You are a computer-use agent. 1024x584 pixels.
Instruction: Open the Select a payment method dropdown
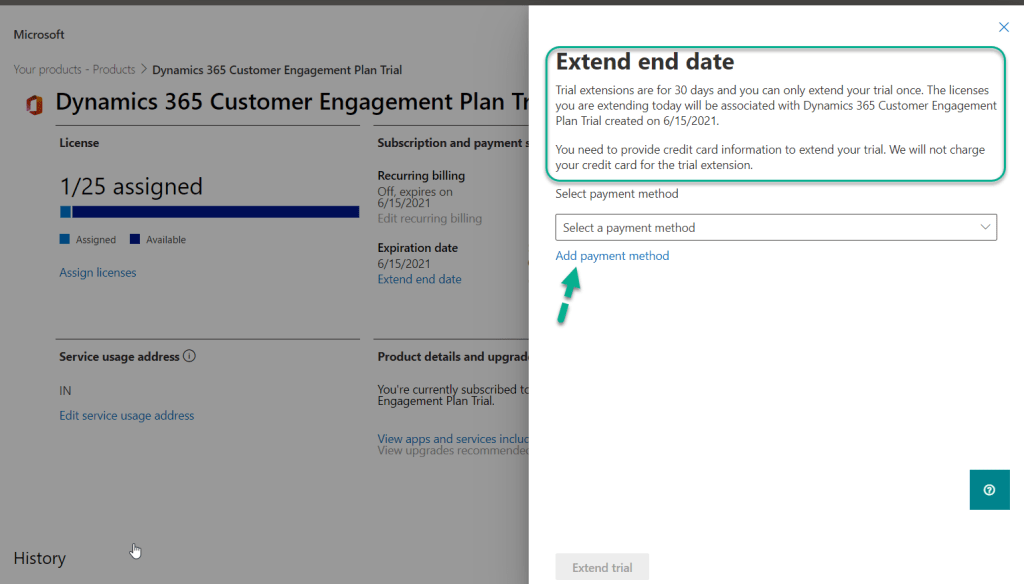(776, 227)
